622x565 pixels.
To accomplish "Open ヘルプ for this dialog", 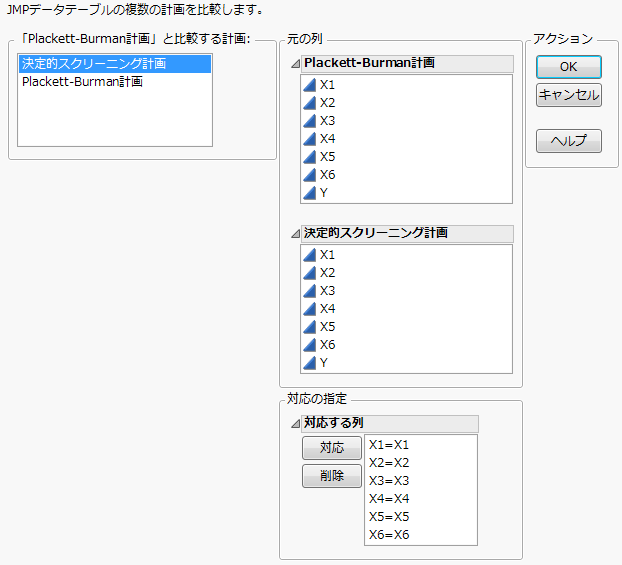I will pos(568,140).
